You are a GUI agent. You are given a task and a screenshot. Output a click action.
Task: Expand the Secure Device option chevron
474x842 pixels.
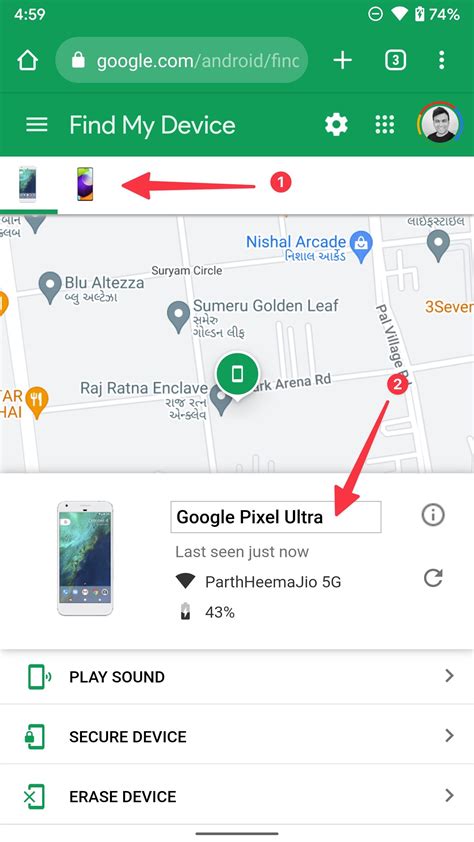click(450, 736)
